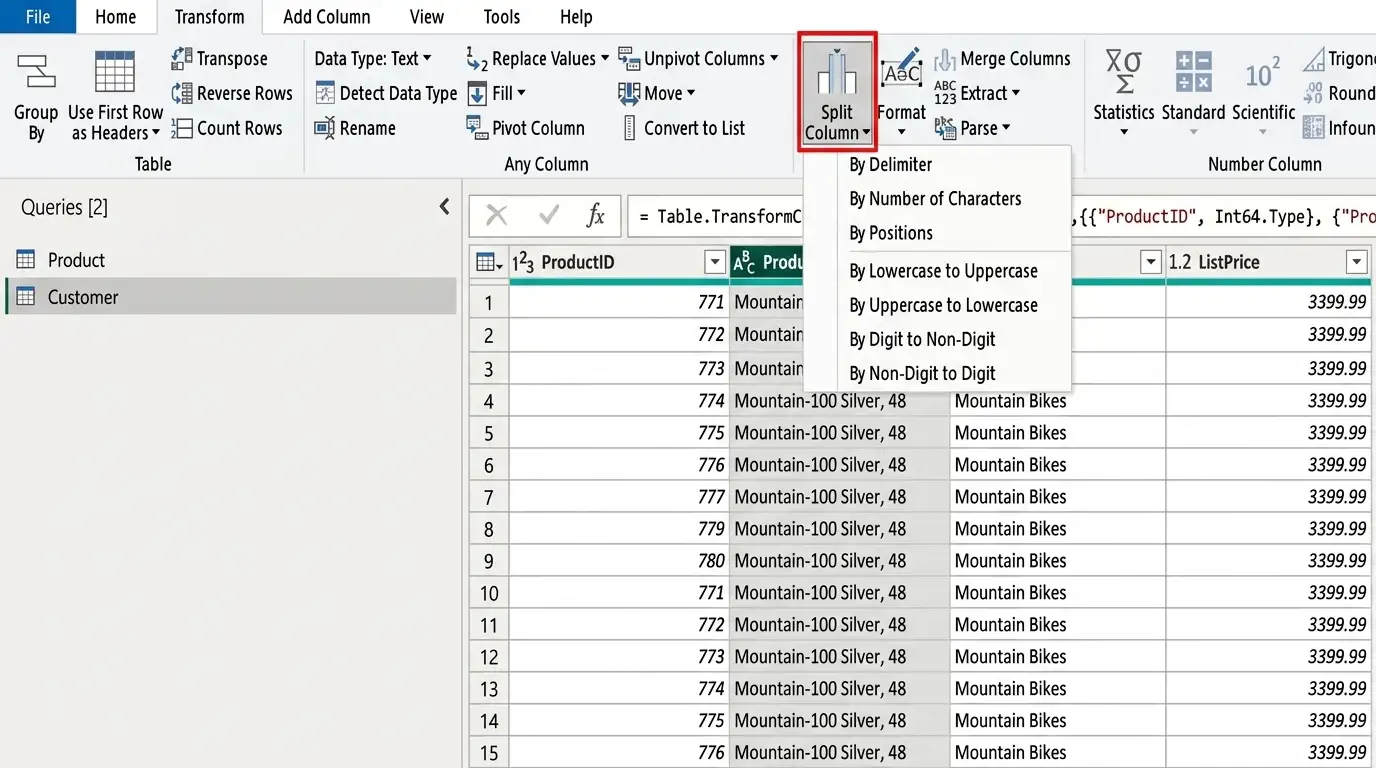Open the File tab
Screen dimensions: 1376x768
[x=38, y=17]
